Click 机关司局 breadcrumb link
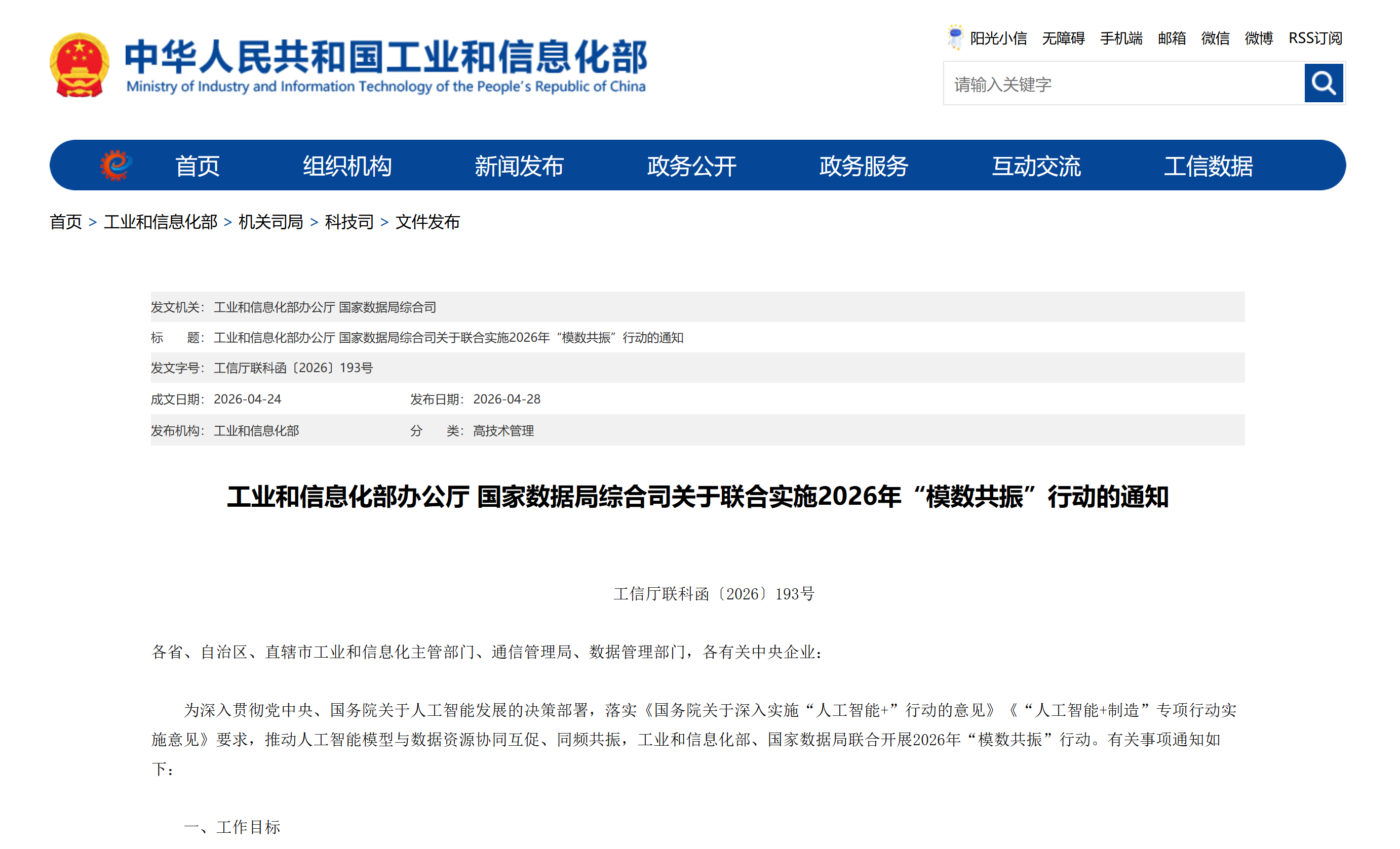 pyautogui.click(x=270, y=221)
